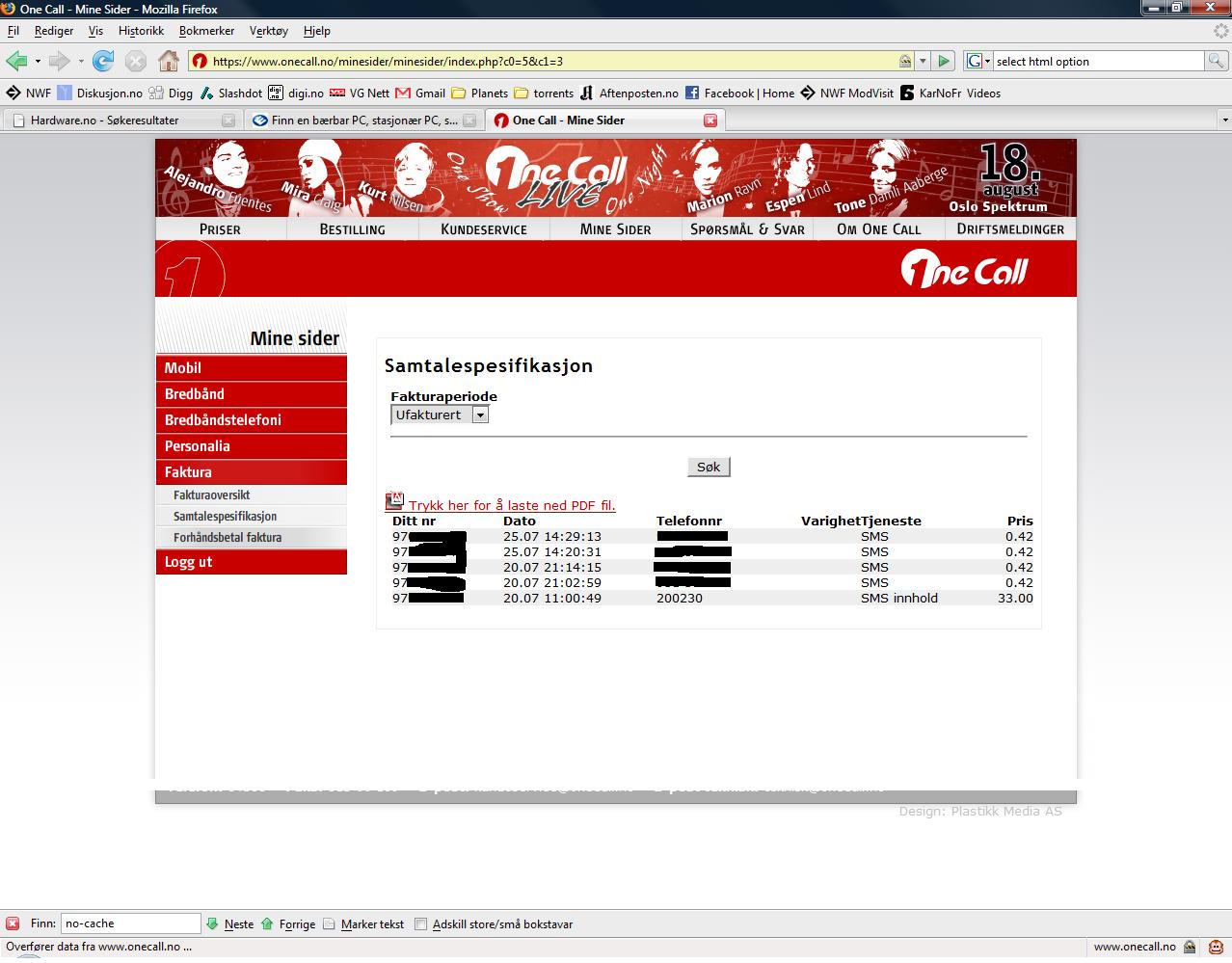Toggle Adskill store/små bokstavar checkbox
This screenshot has height=963, width=1232.
coord(420,923)
